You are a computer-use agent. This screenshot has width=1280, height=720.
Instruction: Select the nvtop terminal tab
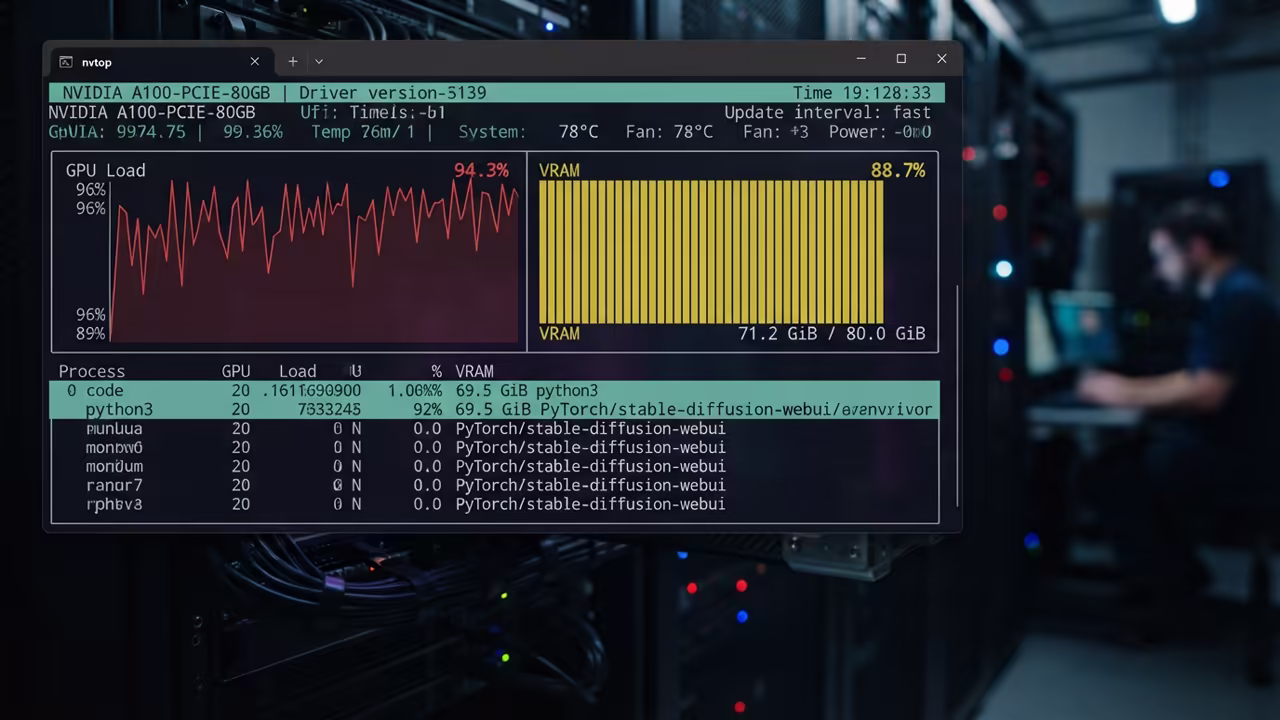tap(160, 61)
